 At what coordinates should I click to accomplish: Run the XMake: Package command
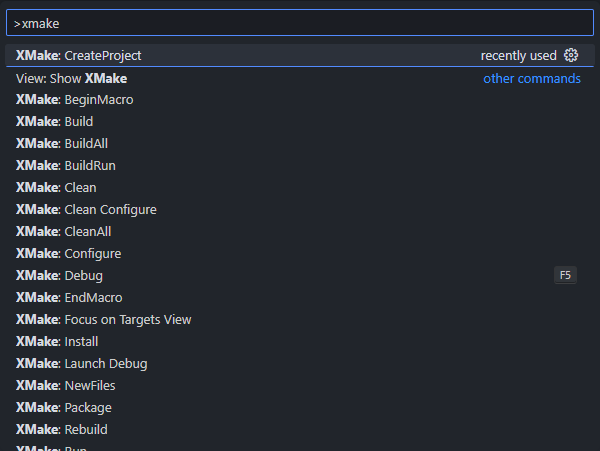[64, 408]
